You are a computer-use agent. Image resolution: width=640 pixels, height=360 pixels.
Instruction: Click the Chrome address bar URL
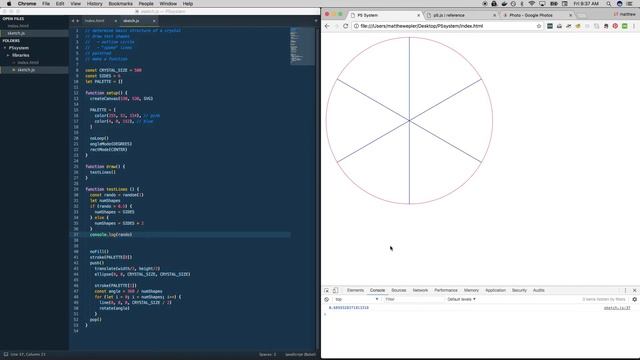(421, 26)
